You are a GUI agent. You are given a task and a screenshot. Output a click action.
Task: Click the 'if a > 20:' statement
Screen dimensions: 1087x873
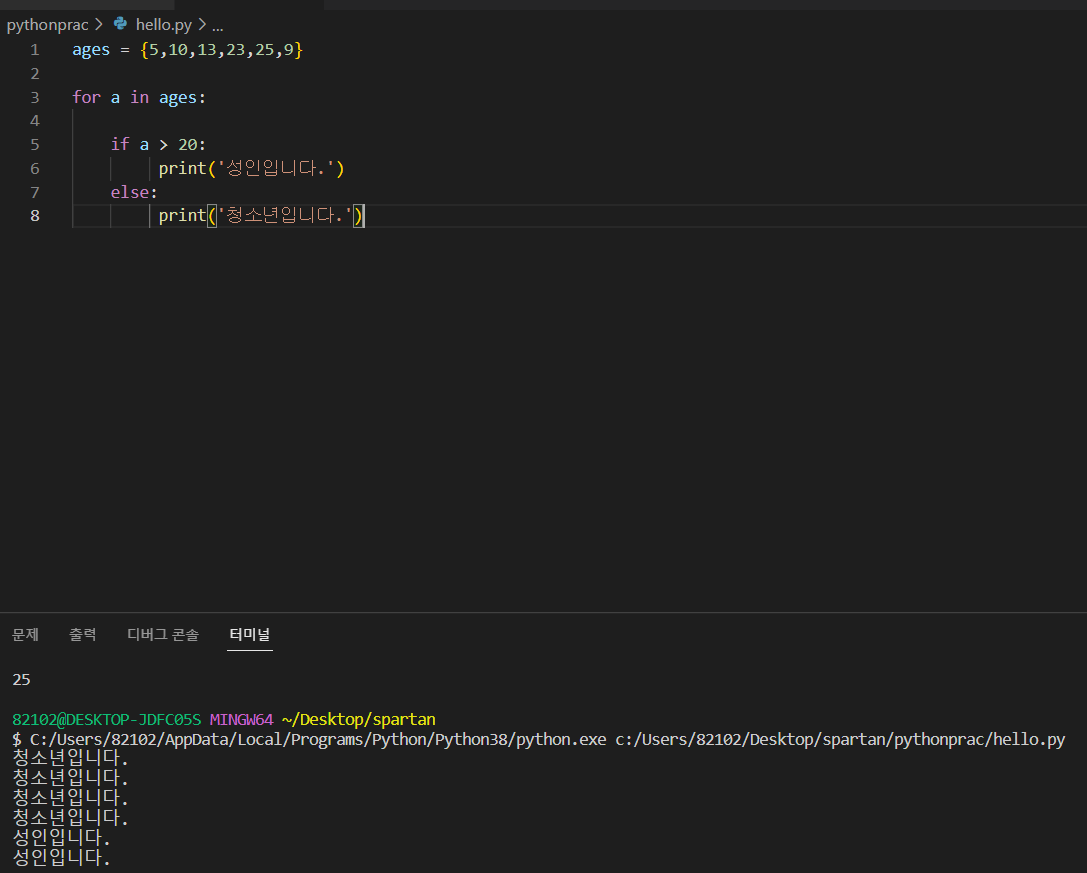(158, 144)
